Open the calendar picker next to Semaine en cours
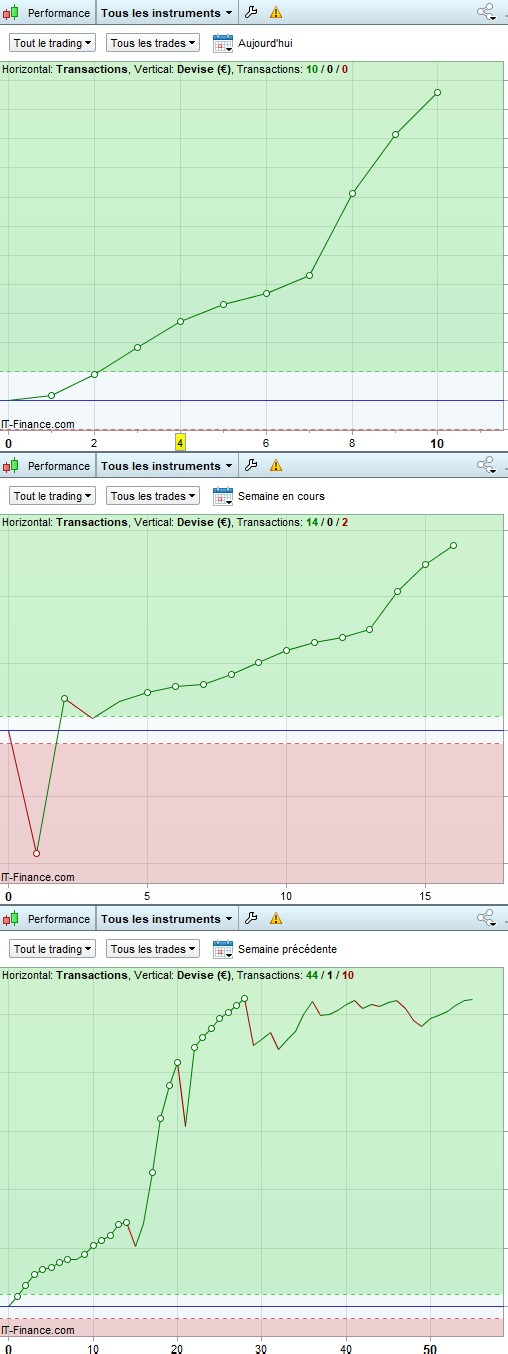Viewport: 508px width, 1354px height. coord(223,496)
